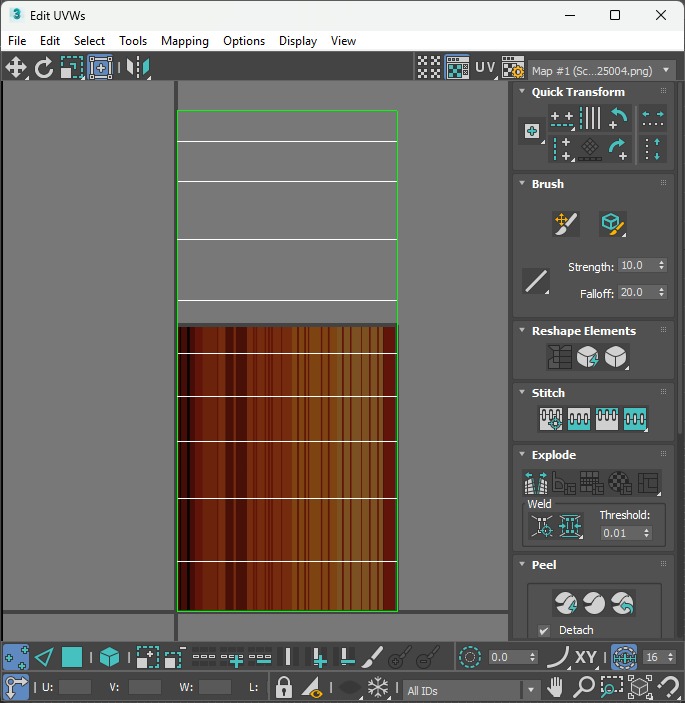Enable Edge sub-object mode
Image resolution: width=685 pixels, height=703 pixels.
pyautogui.click(x=44, y=657)
